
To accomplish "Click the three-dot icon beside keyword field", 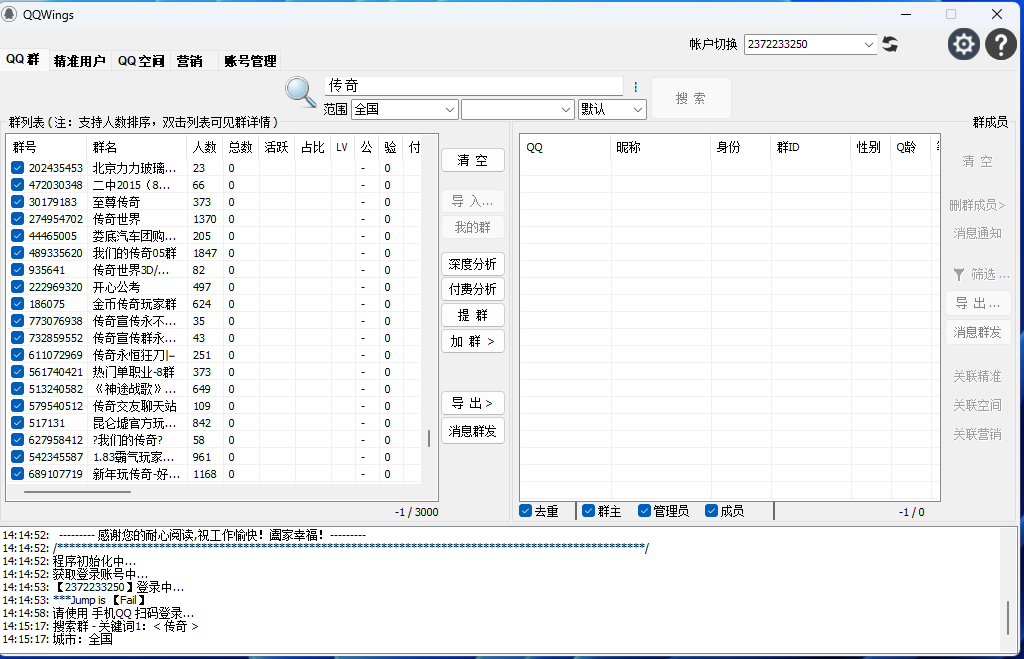I will (635, 87).
